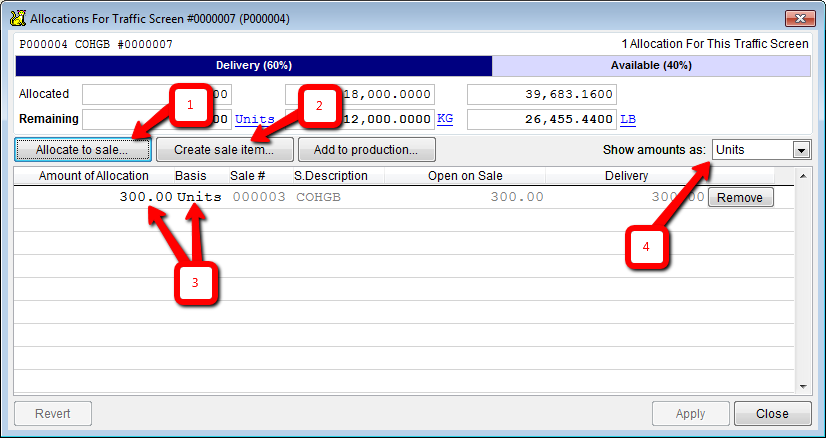This screenshot has width=826, height=438.
Task: Click the S.Description column header
Action: tap(331, 176)
